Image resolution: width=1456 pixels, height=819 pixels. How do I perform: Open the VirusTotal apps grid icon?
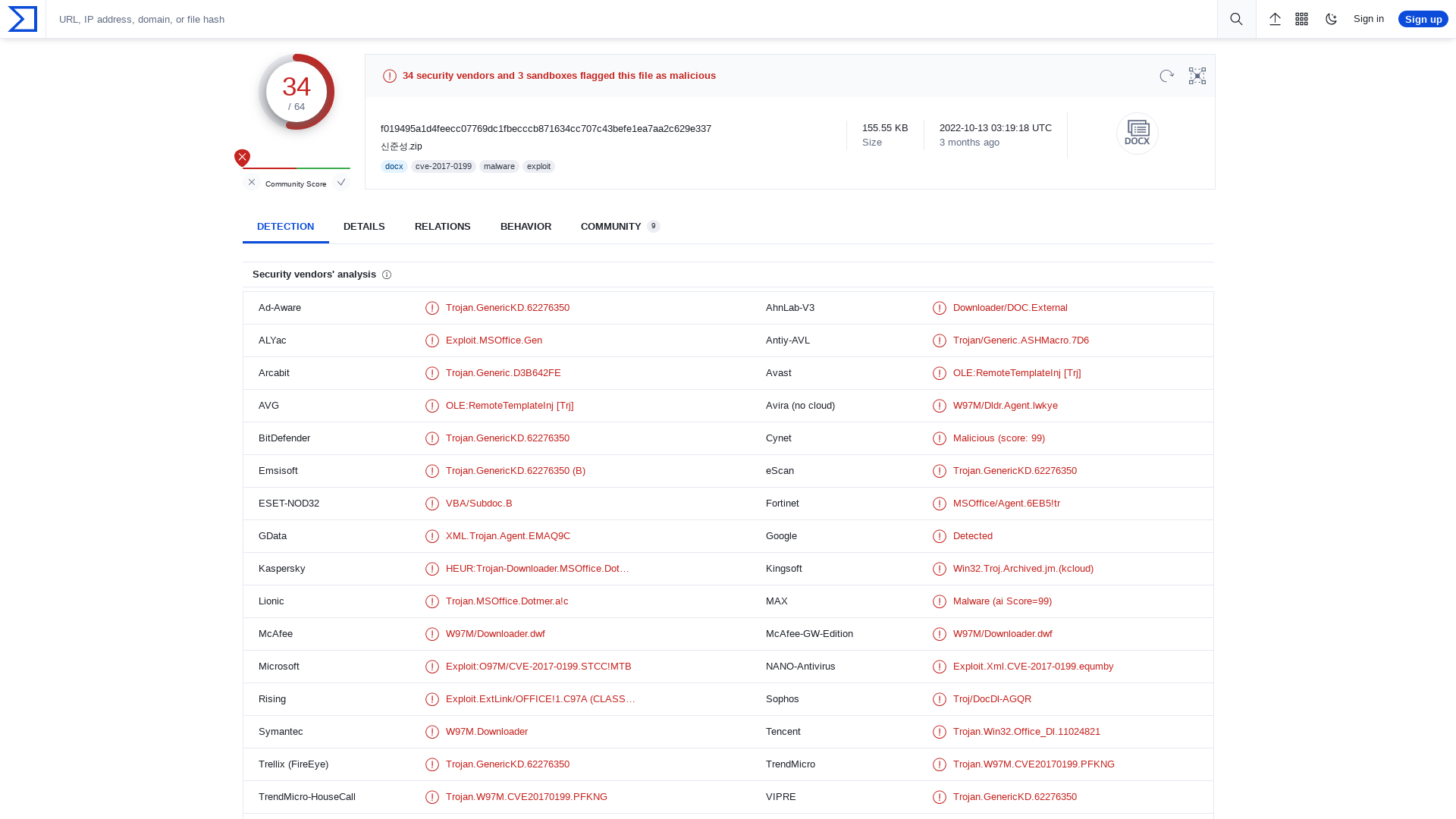1302,19
